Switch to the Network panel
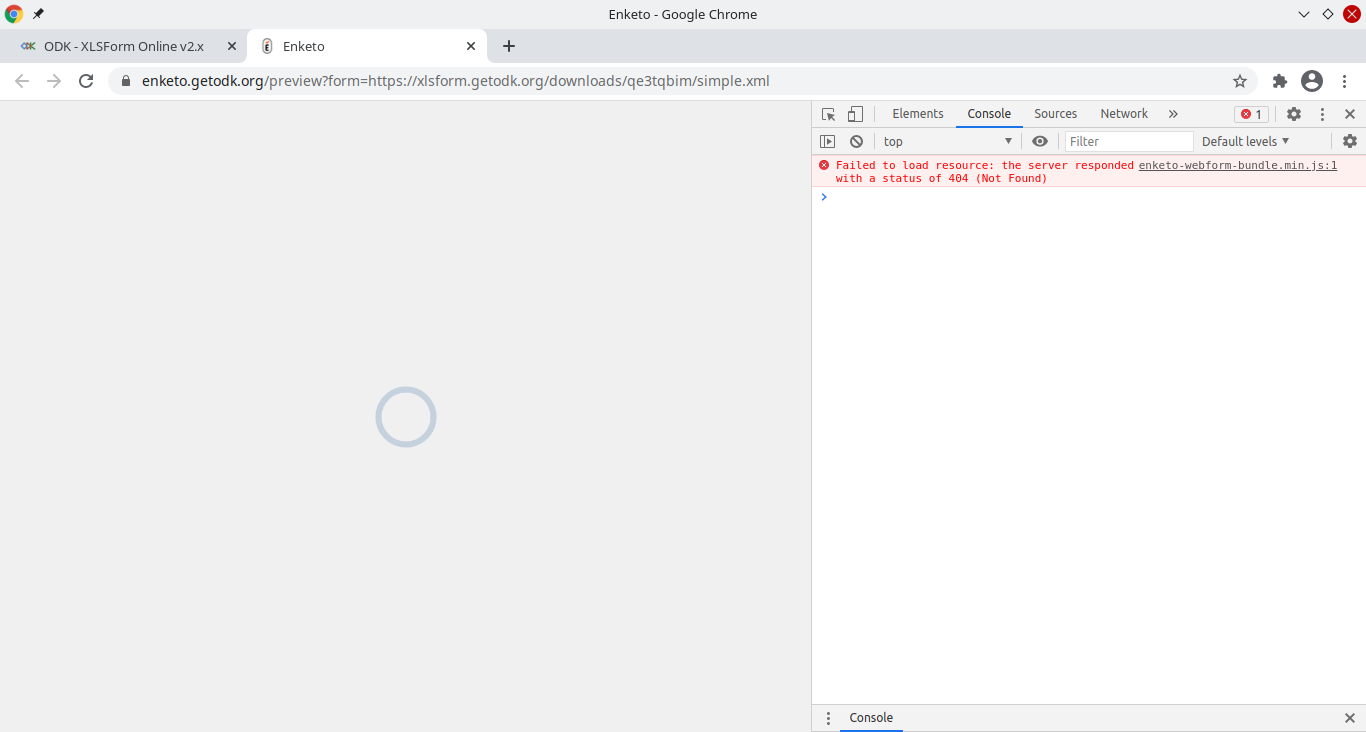 pos(1123,114)
